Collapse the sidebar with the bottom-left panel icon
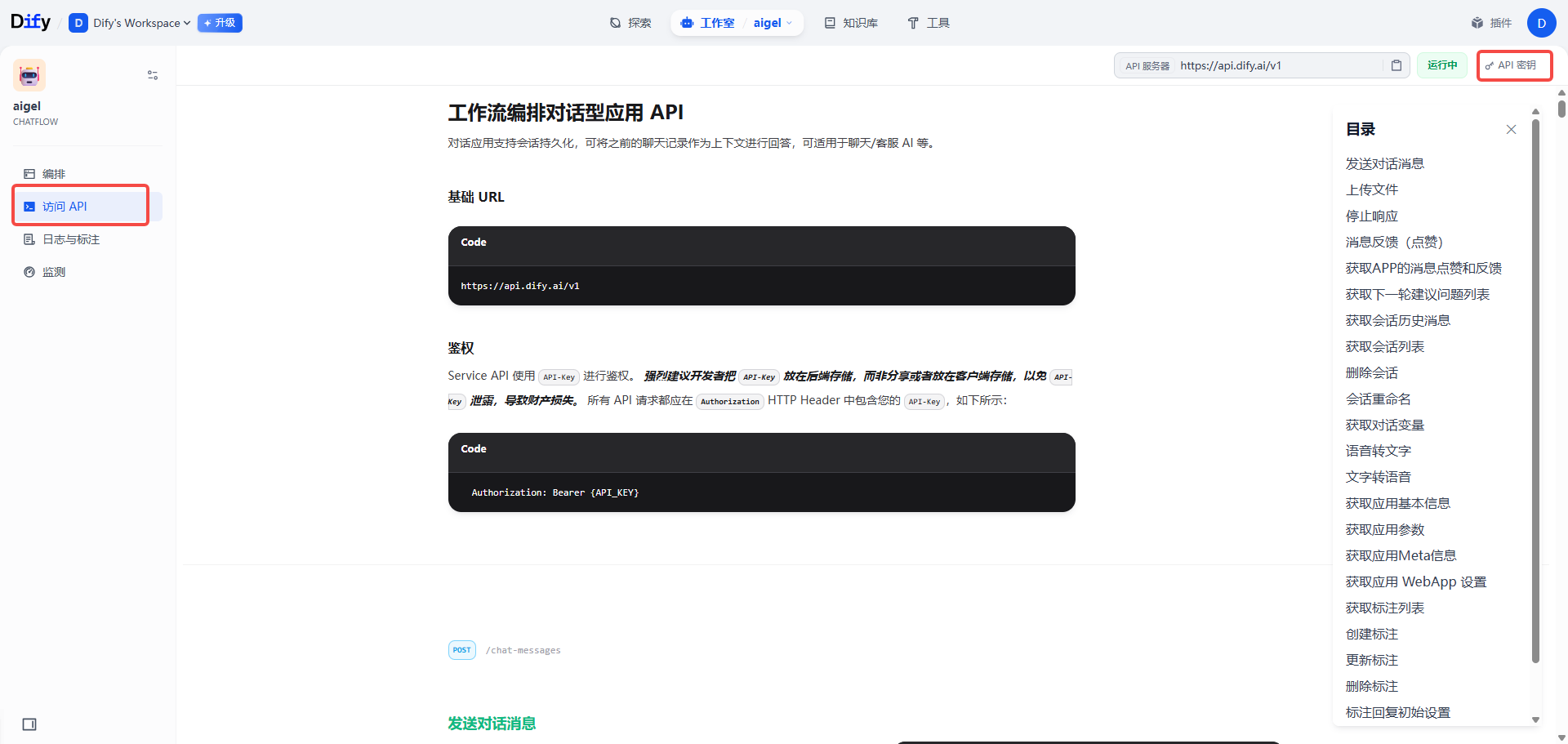 pos(29,724)
